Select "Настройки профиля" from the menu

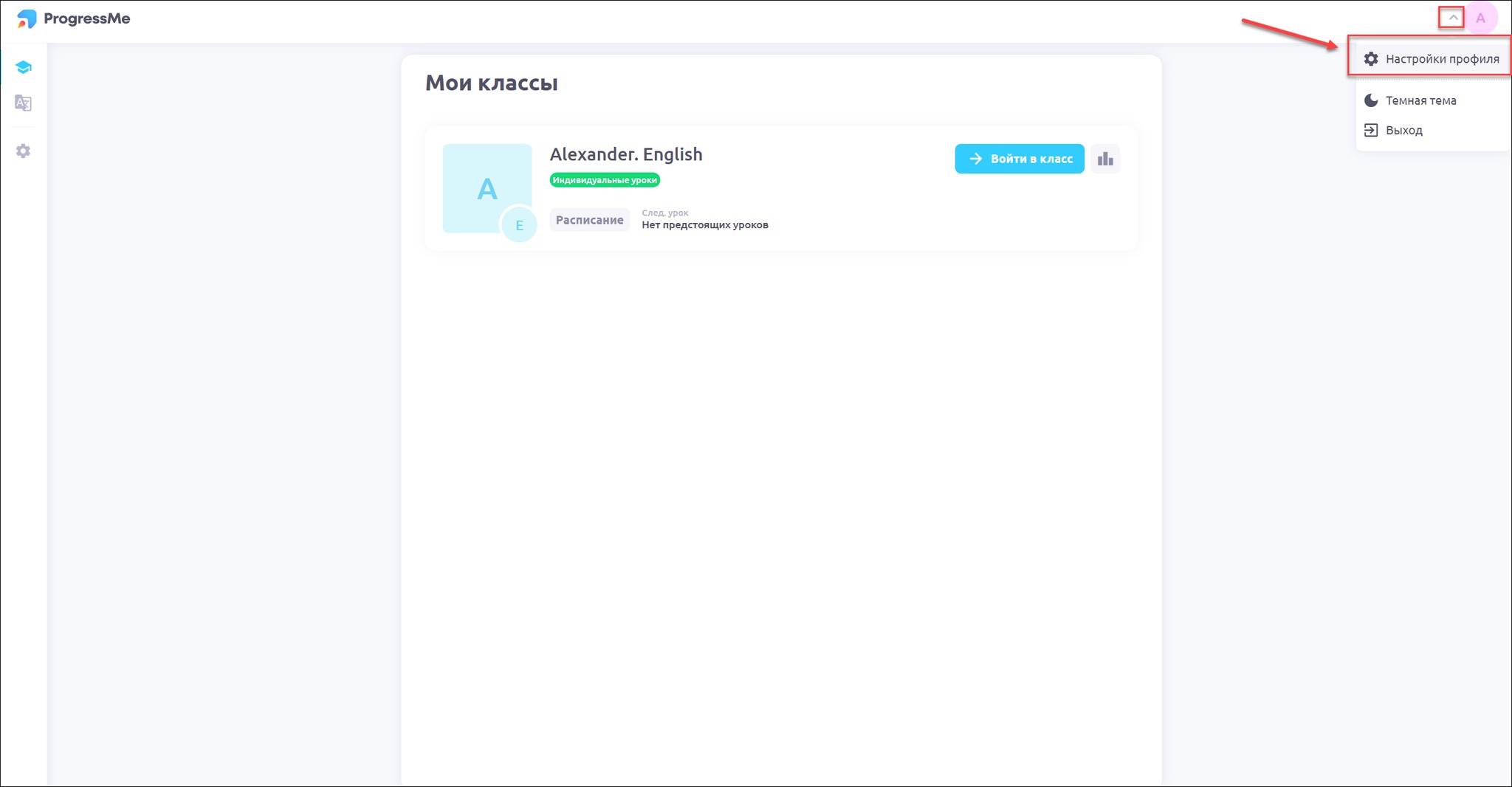[x=1441, y=59]
